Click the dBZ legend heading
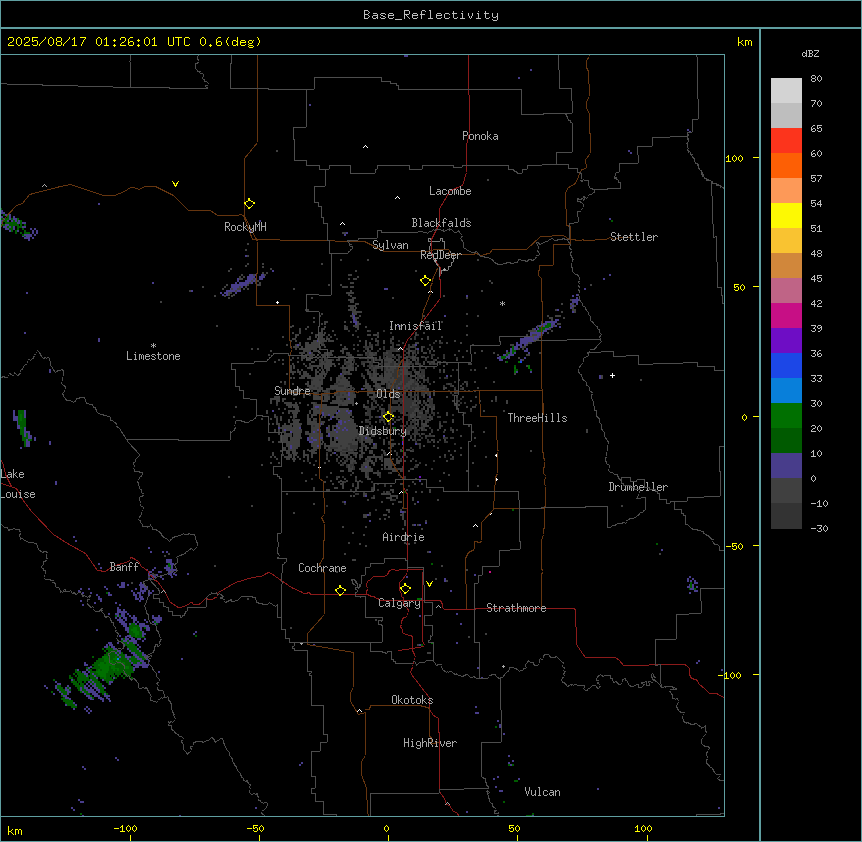 (x=810, y=54)
